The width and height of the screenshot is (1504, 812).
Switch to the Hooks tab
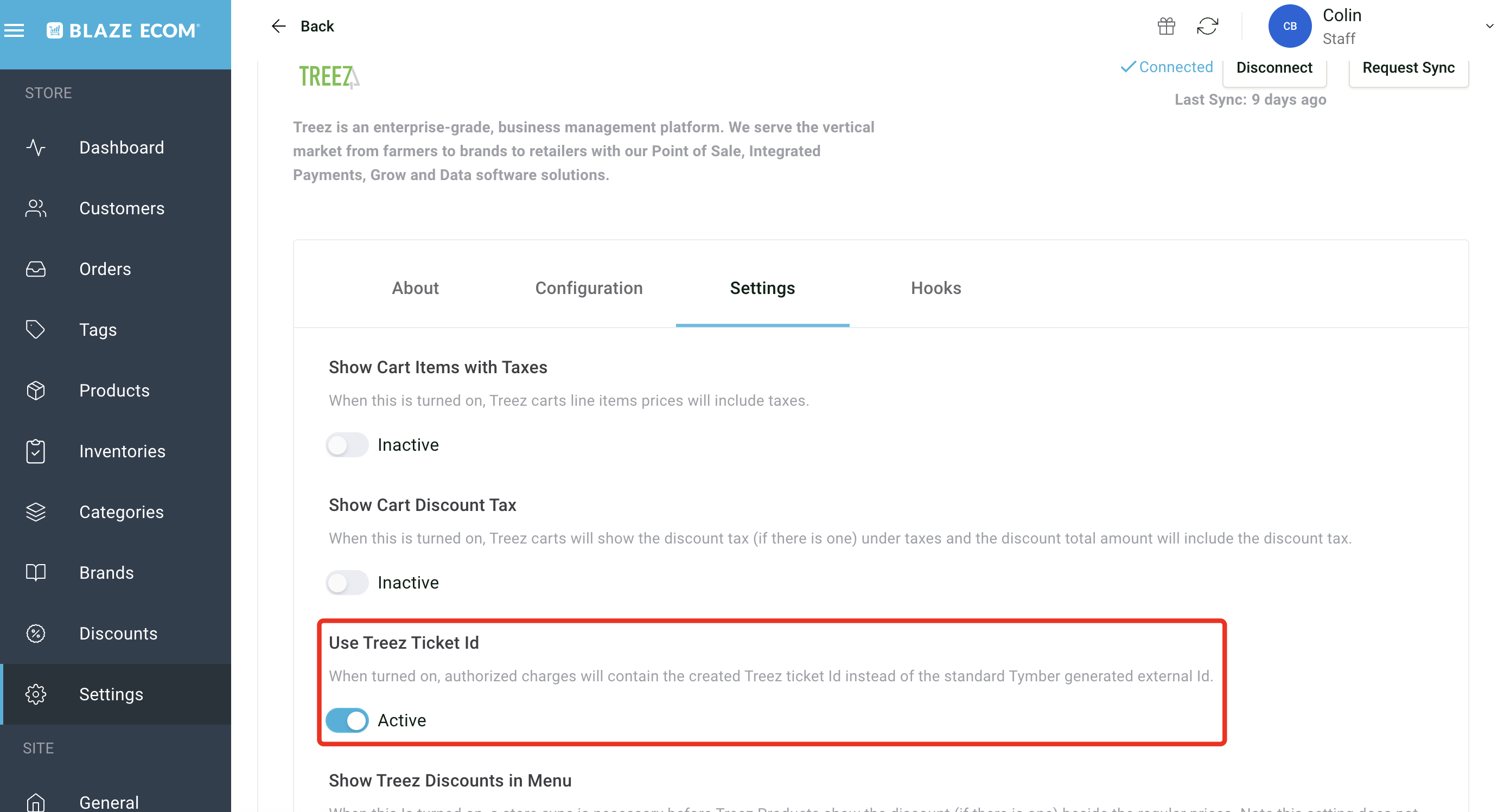(x=936, y=288)
